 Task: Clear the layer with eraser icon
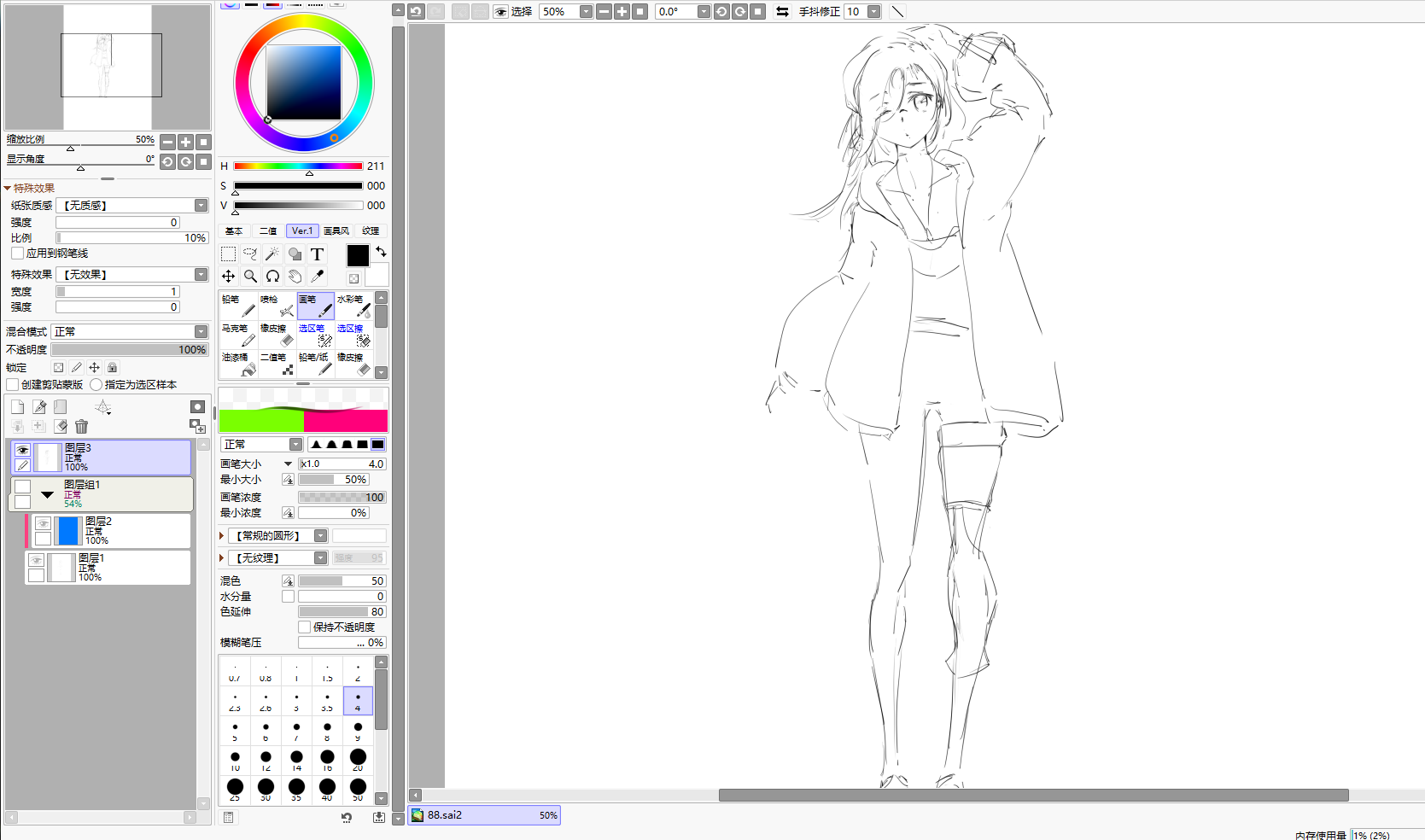point(61,426)
